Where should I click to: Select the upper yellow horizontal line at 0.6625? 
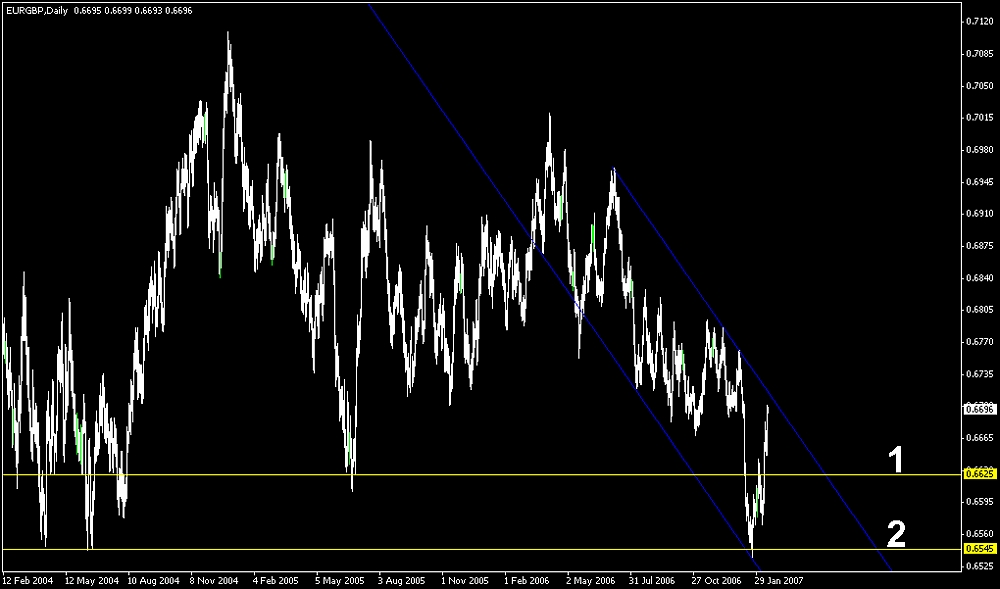coord(500,474)
